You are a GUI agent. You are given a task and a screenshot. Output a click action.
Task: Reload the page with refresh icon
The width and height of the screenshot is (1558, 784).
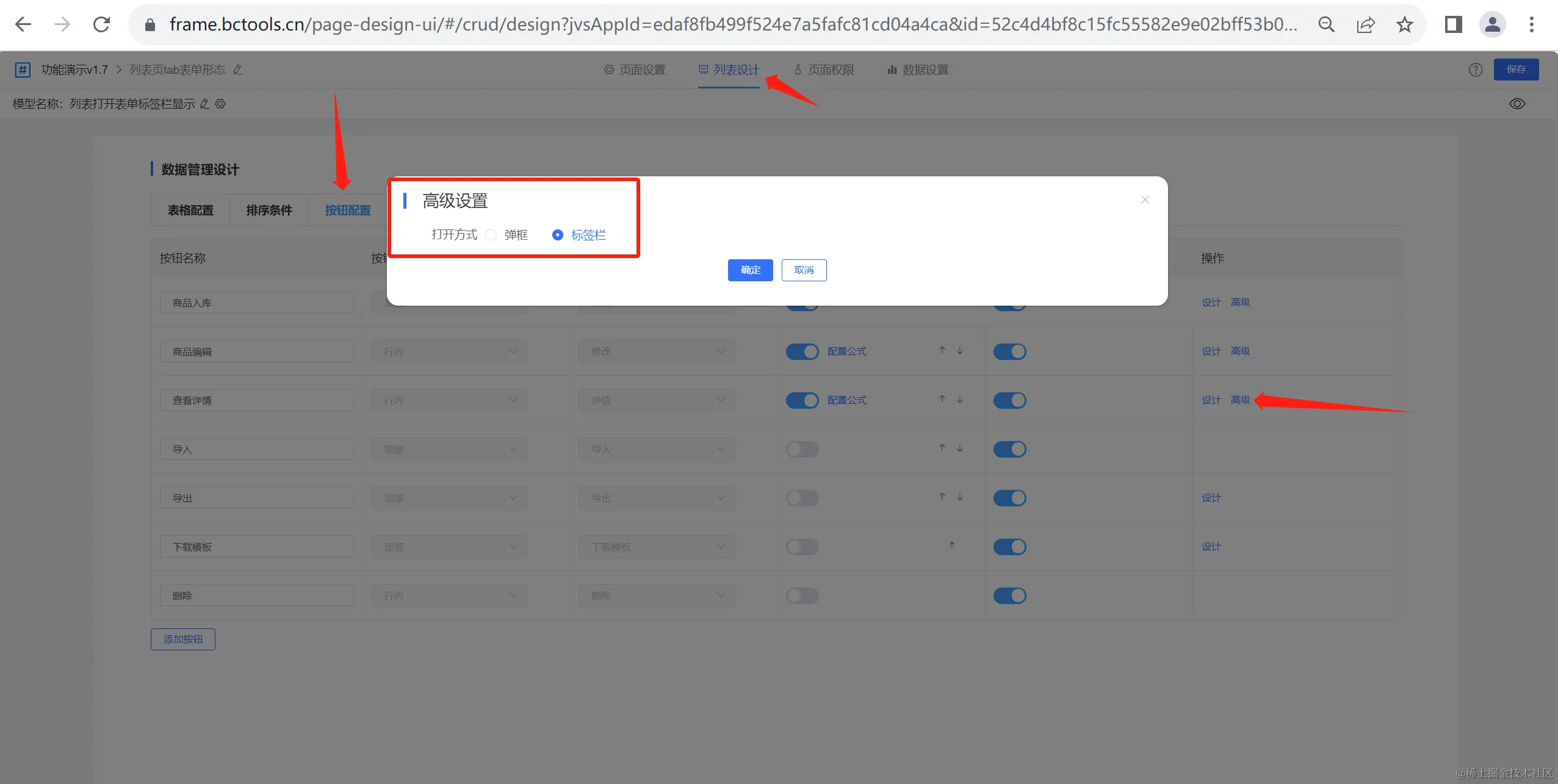point(101,24)
